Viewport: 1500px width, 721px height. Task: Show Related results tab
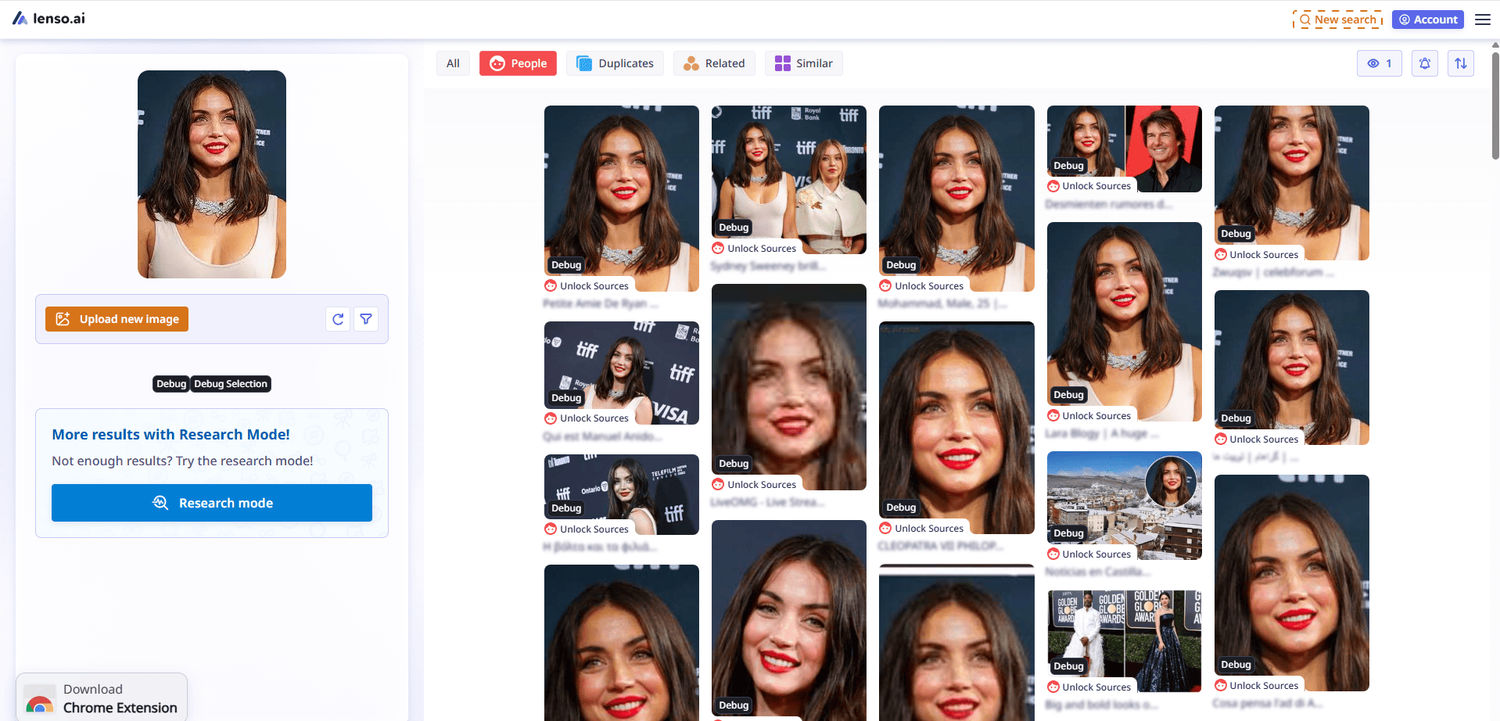click(714, 63)
